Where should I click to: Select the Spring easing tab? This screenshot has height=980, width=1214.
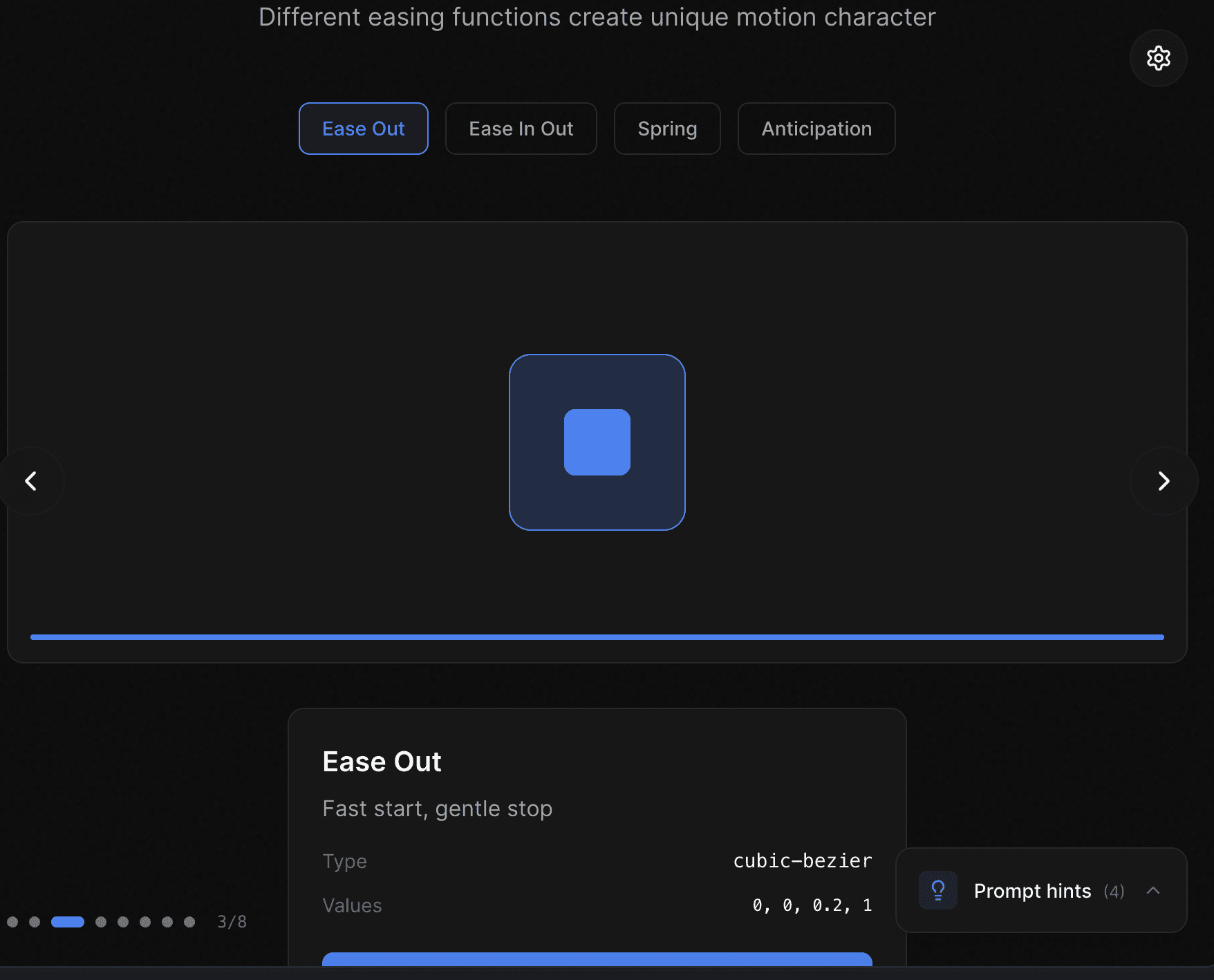pyautogui.click(x=666, y=129)
